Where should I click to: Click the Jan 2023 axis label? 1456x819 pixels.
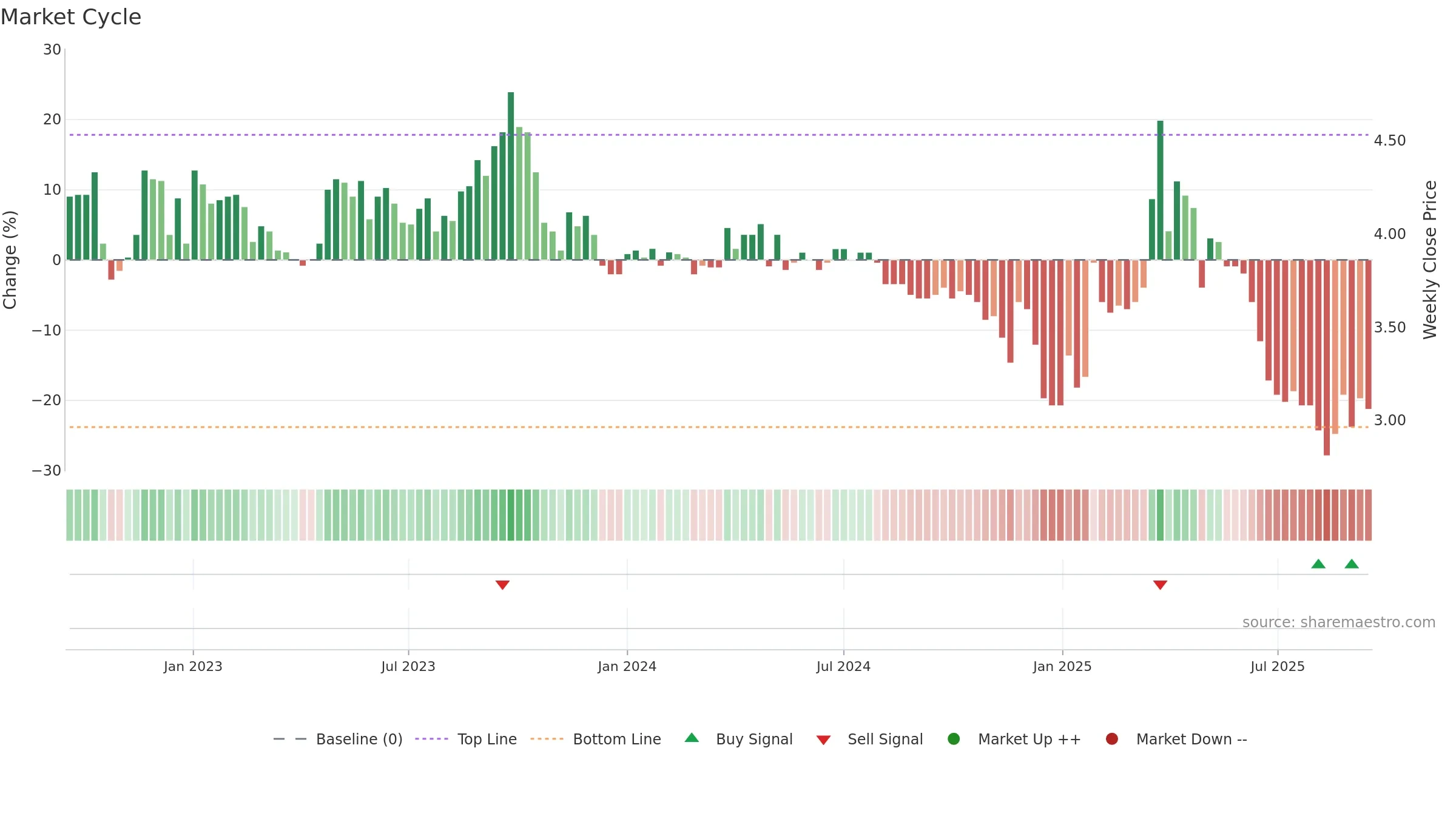pos(193,666)
